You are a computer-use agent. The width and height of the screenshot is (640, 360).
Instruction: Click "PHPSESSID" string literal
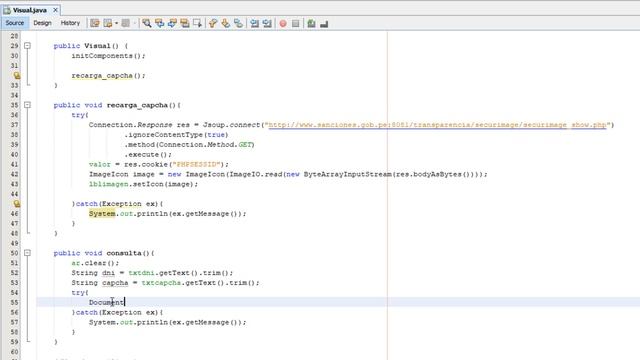point(196,164)
